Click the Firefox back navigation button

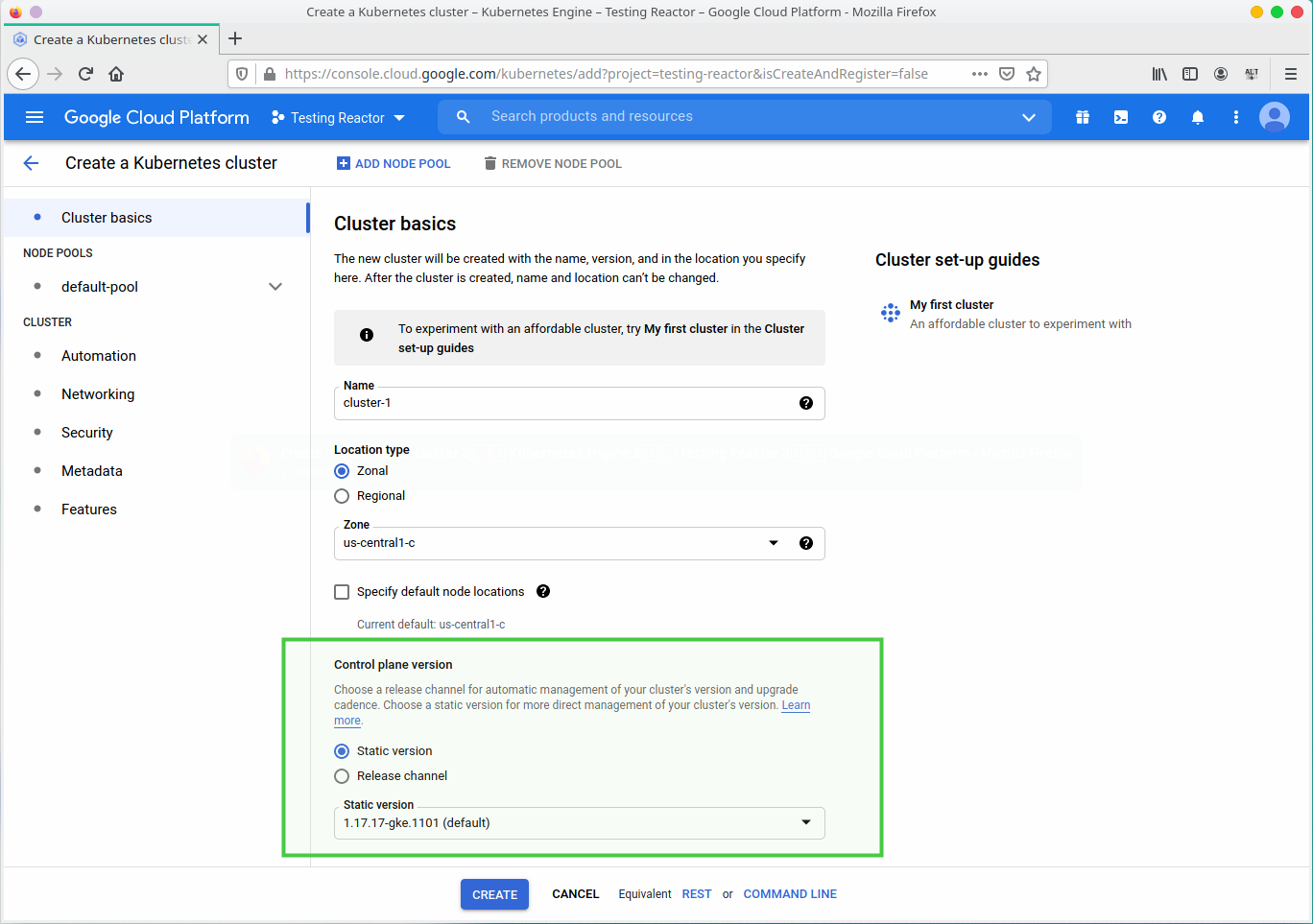tap(23, 74)
